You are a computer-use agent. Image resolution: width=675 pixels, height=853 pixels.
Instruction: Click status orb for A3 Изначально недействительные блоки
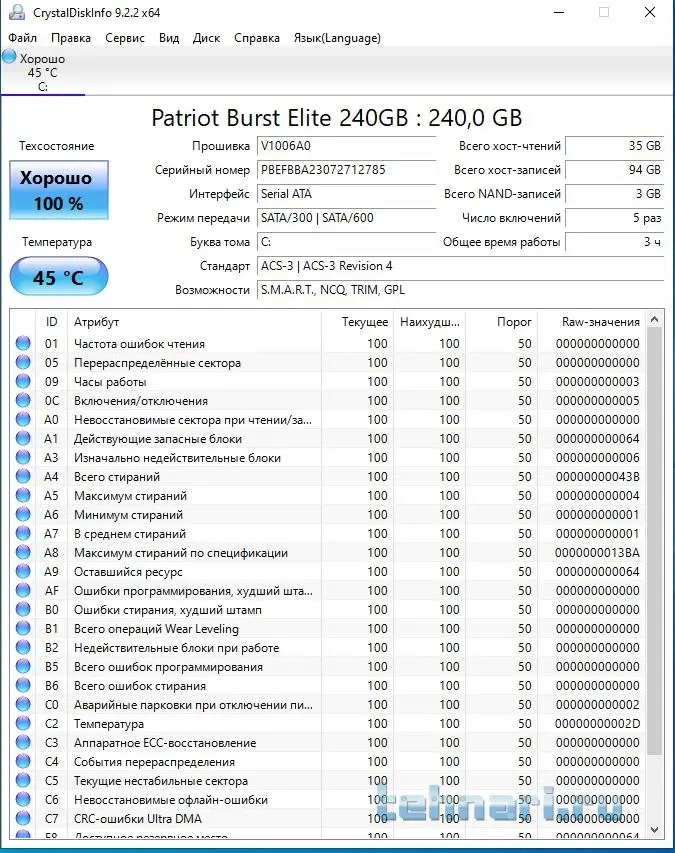[23, 458]
